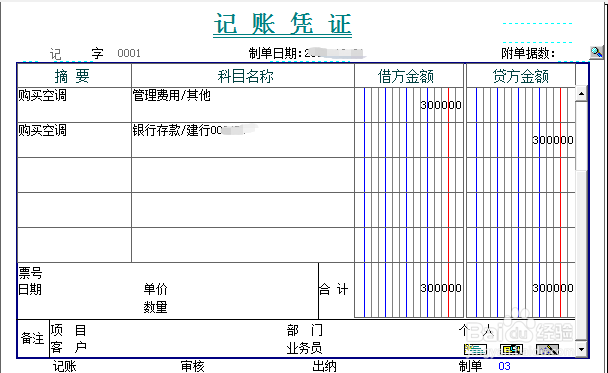Click the 合计 credit total 300000
This screenshot has height=373, width=608.
pyautogui.click(x=553, y=288)
